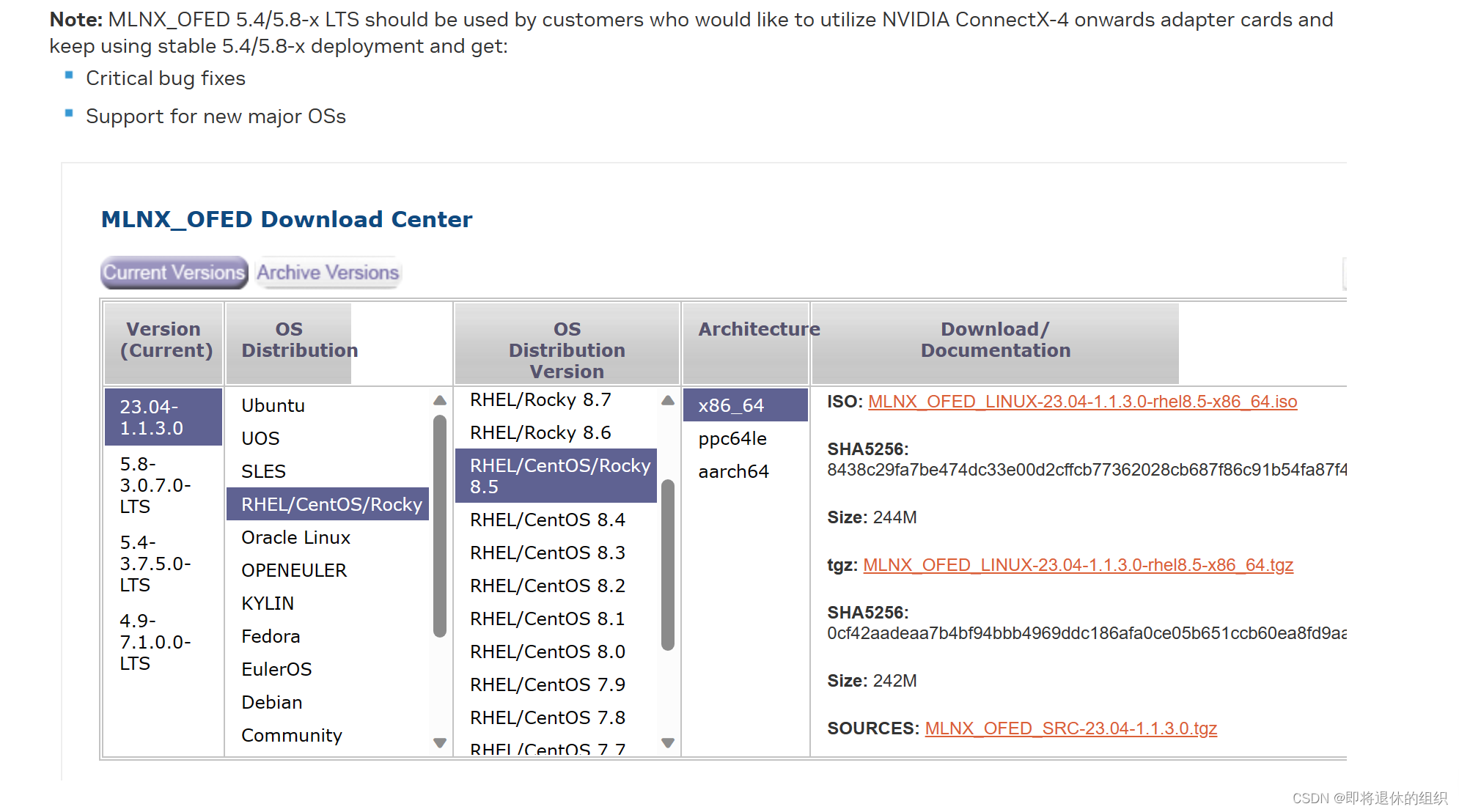Choose Oracle Linux distribution
Viewport: 1459px width, 812px height.
(x=295, y=537)
